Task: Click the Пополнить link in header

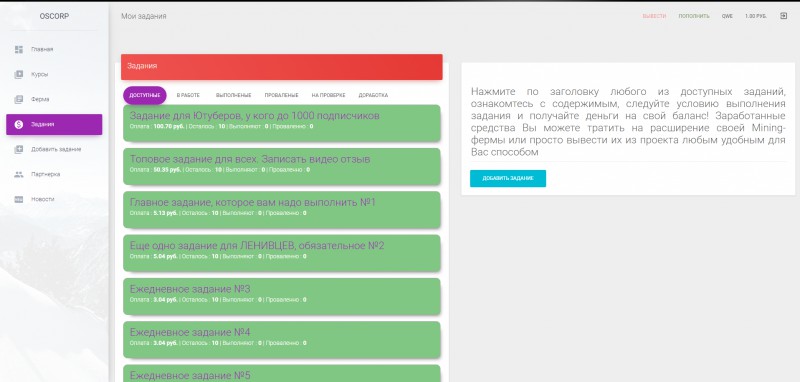Action: tap(694, 16)
